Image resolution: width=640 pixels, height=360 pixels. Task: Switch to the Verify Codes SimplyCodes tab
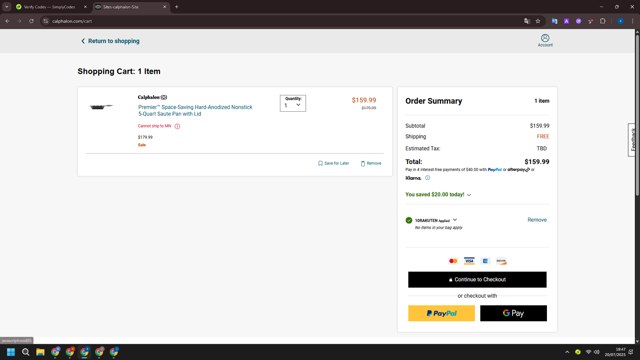tap(50, 7)
